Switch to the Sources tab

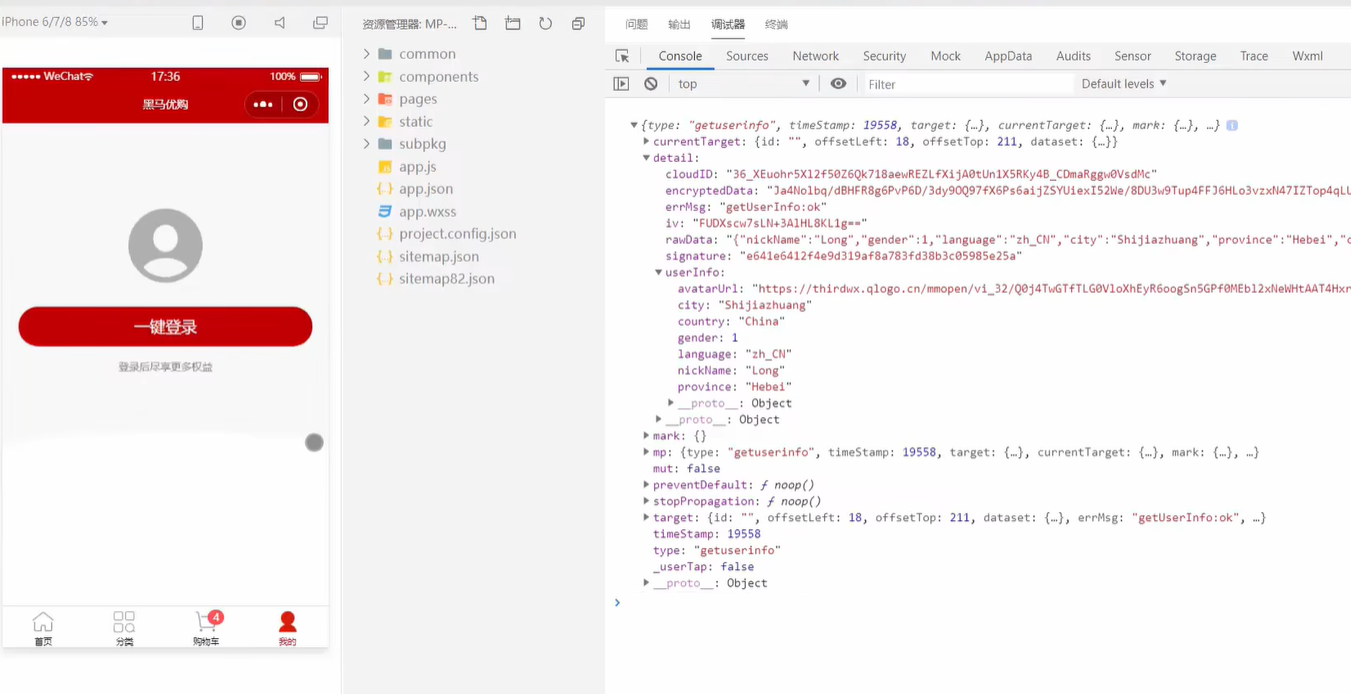747,56
